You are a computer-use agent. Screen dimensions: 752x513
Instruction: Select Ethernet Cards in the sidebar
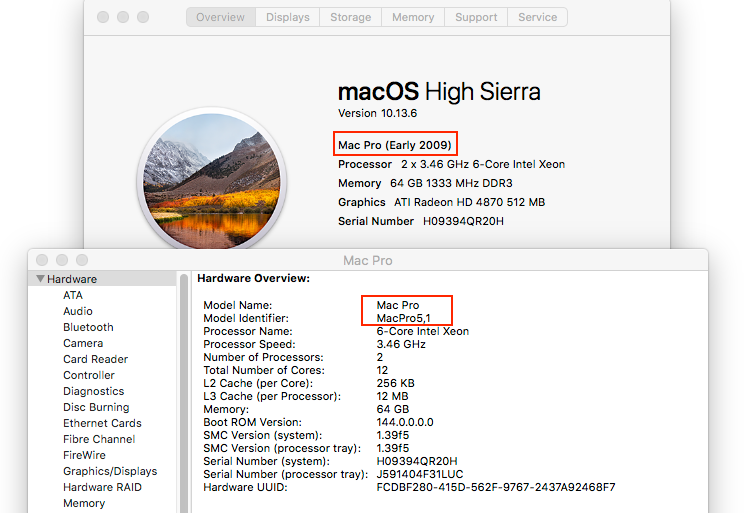point(102,423)
